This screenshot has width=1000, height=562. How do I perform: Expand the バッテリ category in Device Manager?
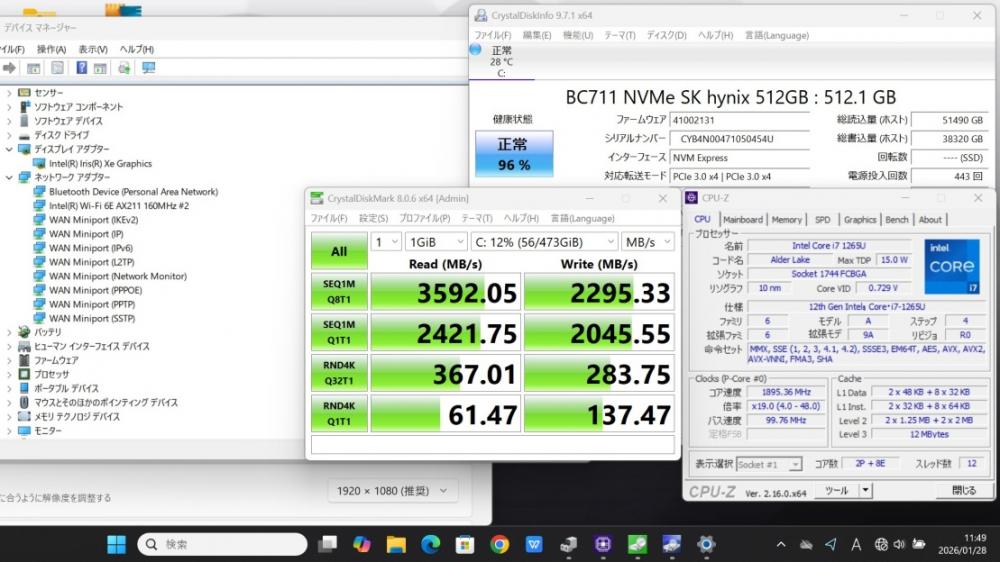[x=10, y=332]
